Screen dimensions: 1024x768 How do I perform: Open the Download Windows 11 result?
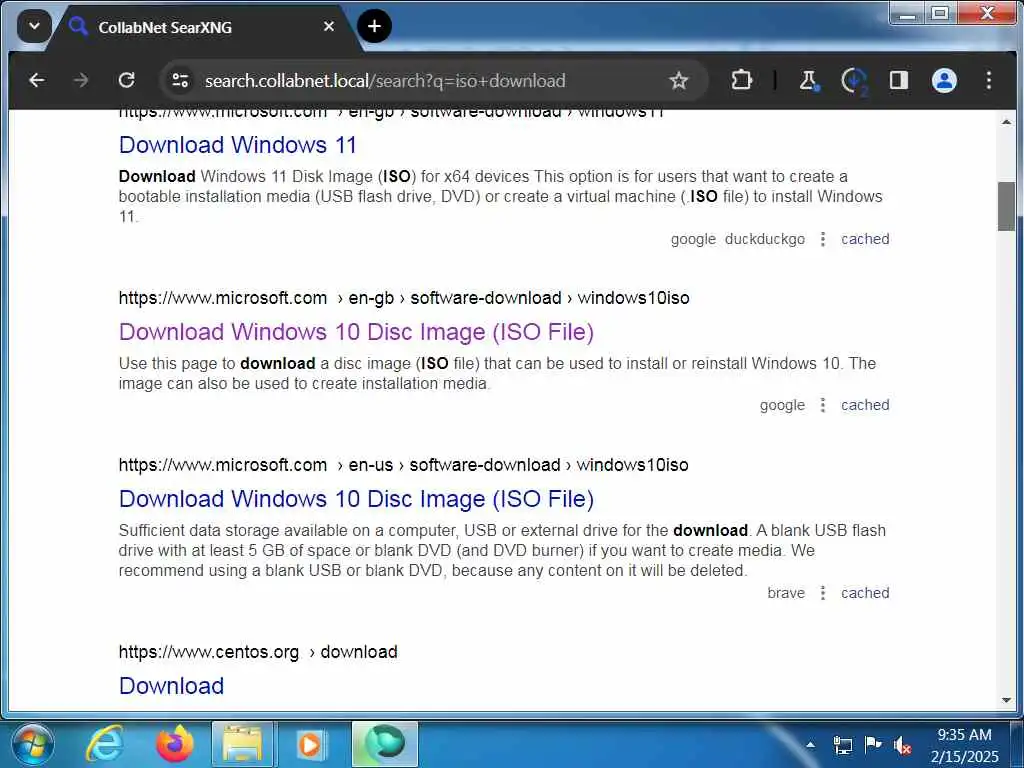click(x=238, y=144)
